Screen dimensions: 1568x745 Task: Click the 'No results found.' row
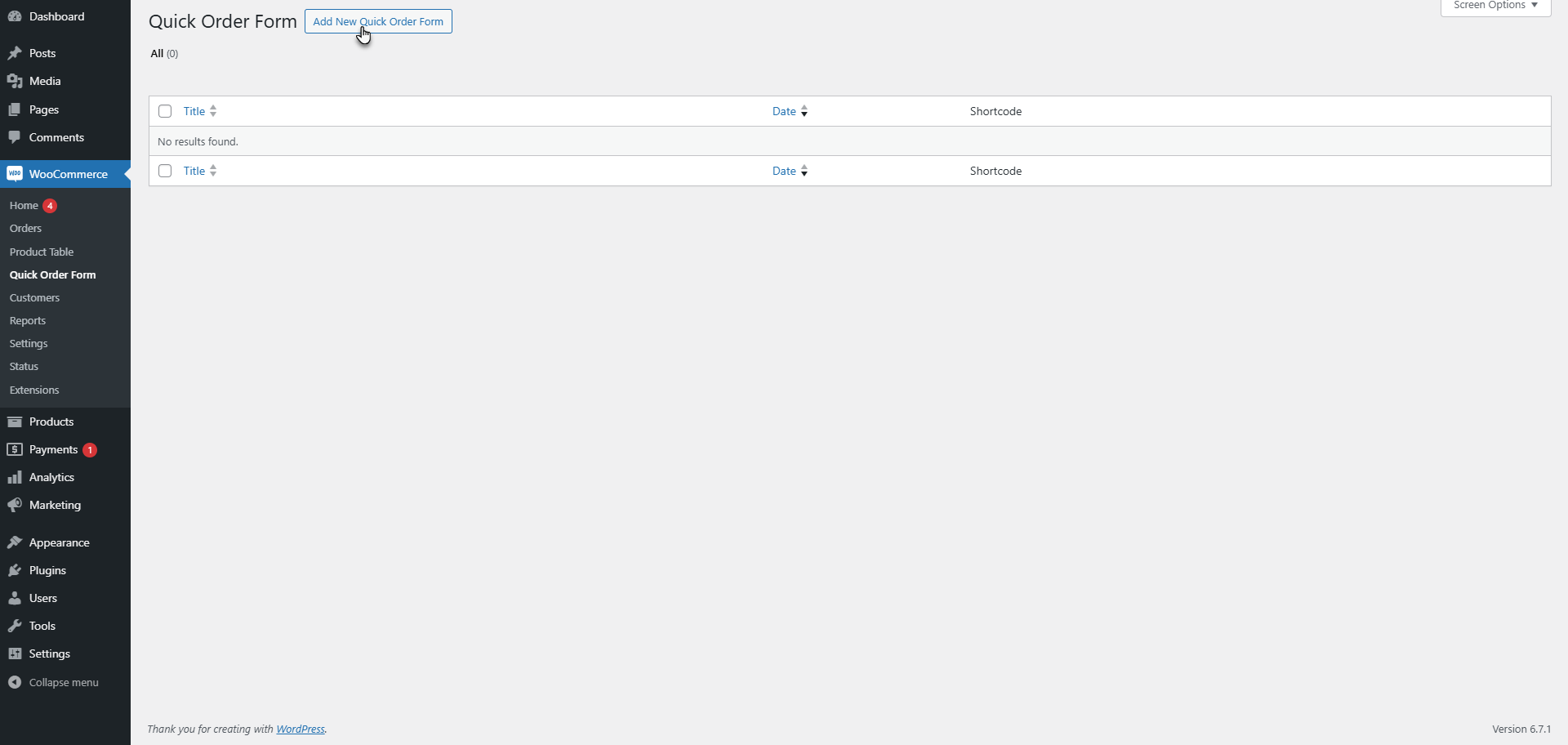pos(849,141)
